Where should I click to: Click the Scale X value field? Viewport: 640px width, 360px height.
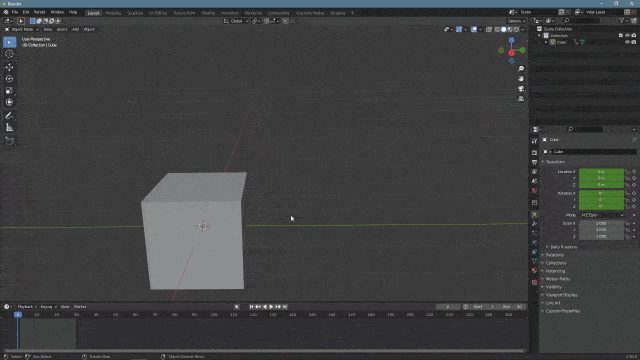601,223
